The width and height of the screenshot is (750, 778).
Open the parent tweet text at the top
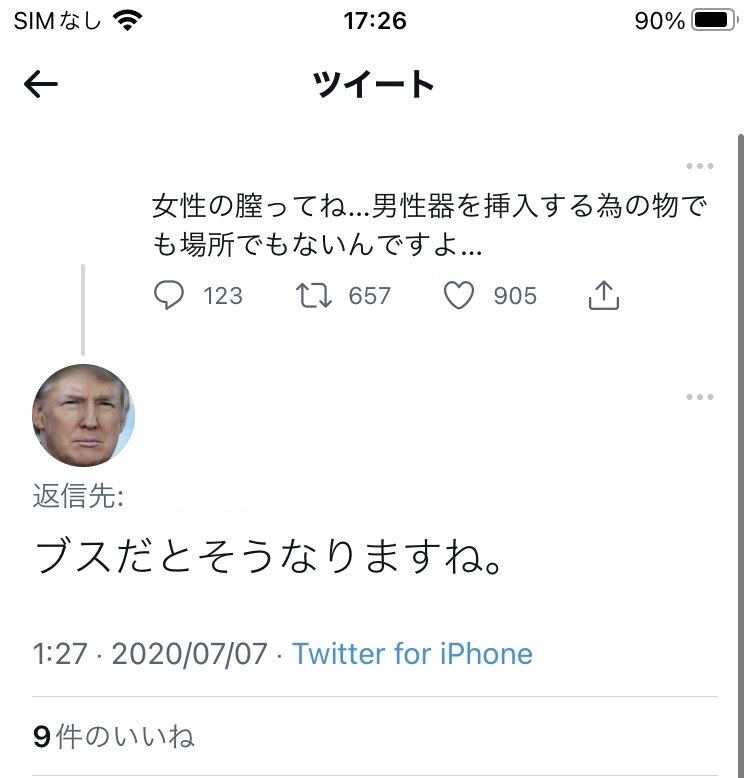tap(430, 226)
